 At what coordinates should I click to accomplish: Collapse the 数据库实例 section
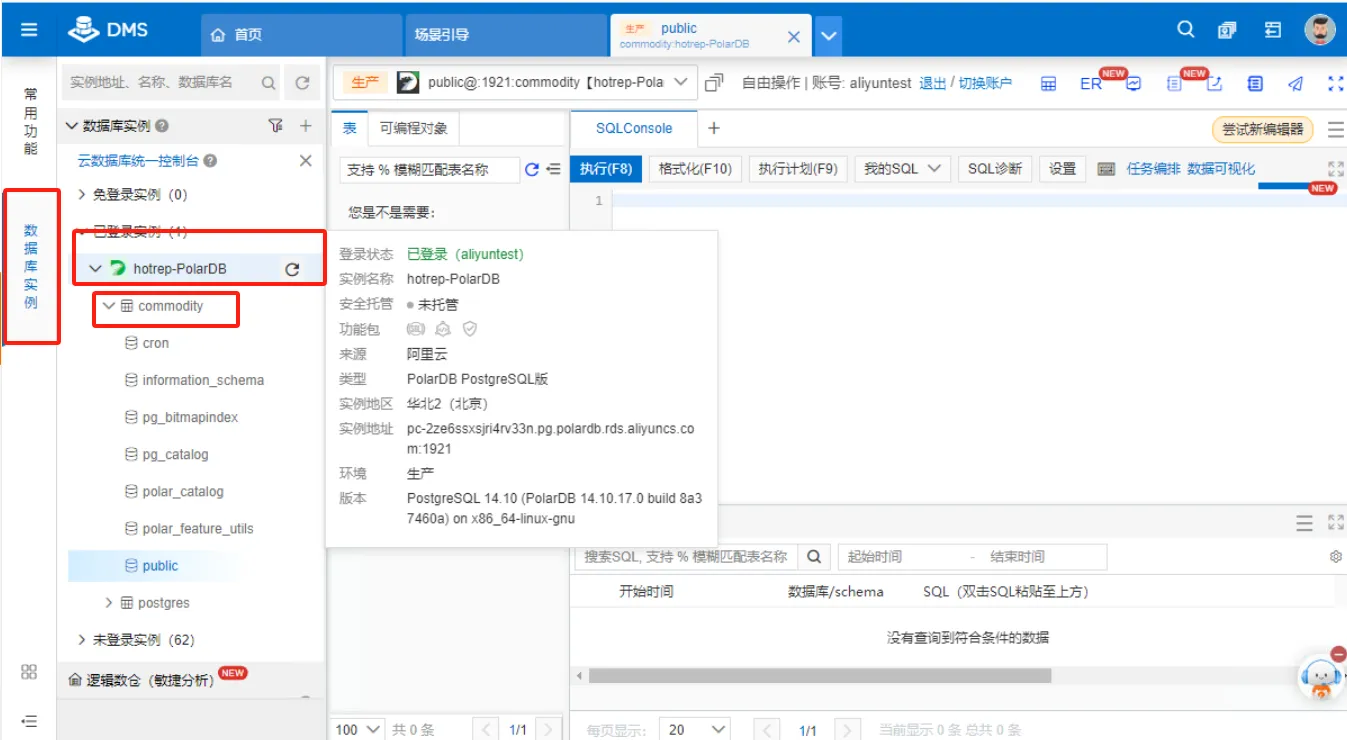[71, 126]
